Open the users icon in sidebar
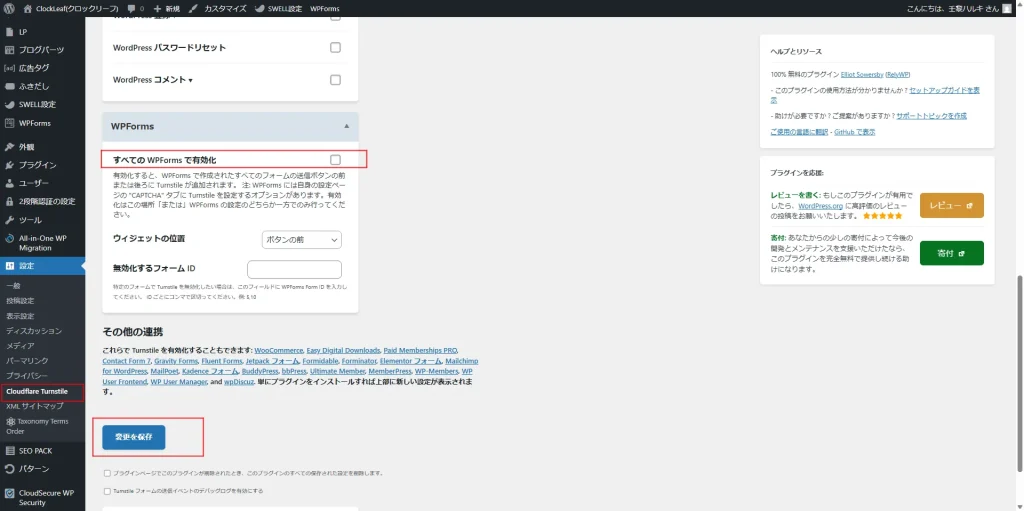The width and height of the screenshot is (1024, 511). pos(10,183)
